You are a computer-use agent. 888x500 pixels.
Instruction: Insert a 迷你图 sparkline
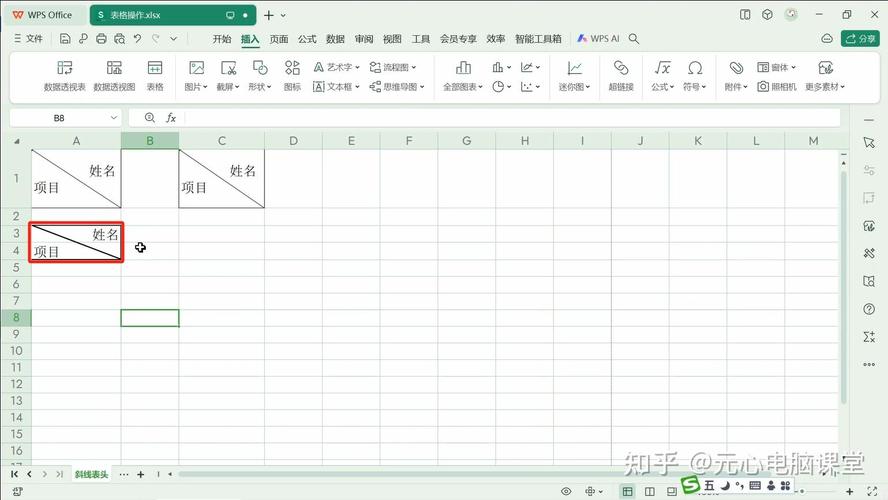point(574,76)
